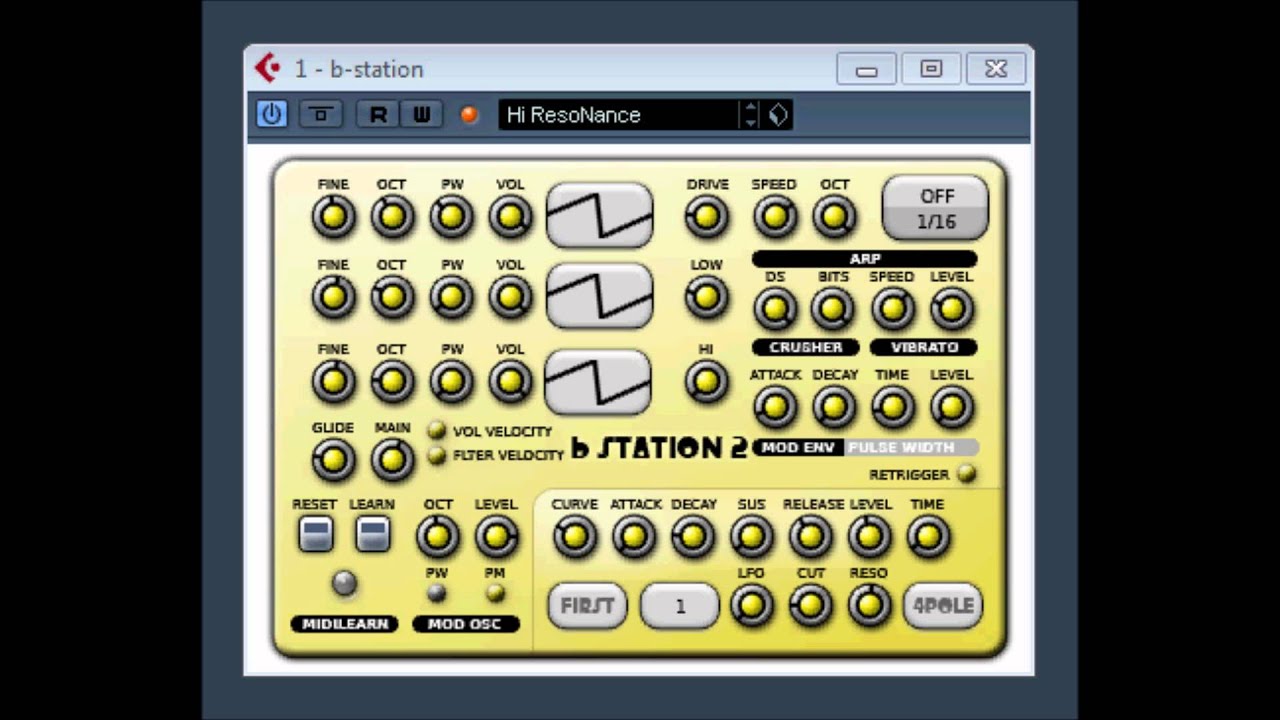Click the vibrato LEVEL knob
Viewport: 1280px width, 720px height.
(951, 309)
